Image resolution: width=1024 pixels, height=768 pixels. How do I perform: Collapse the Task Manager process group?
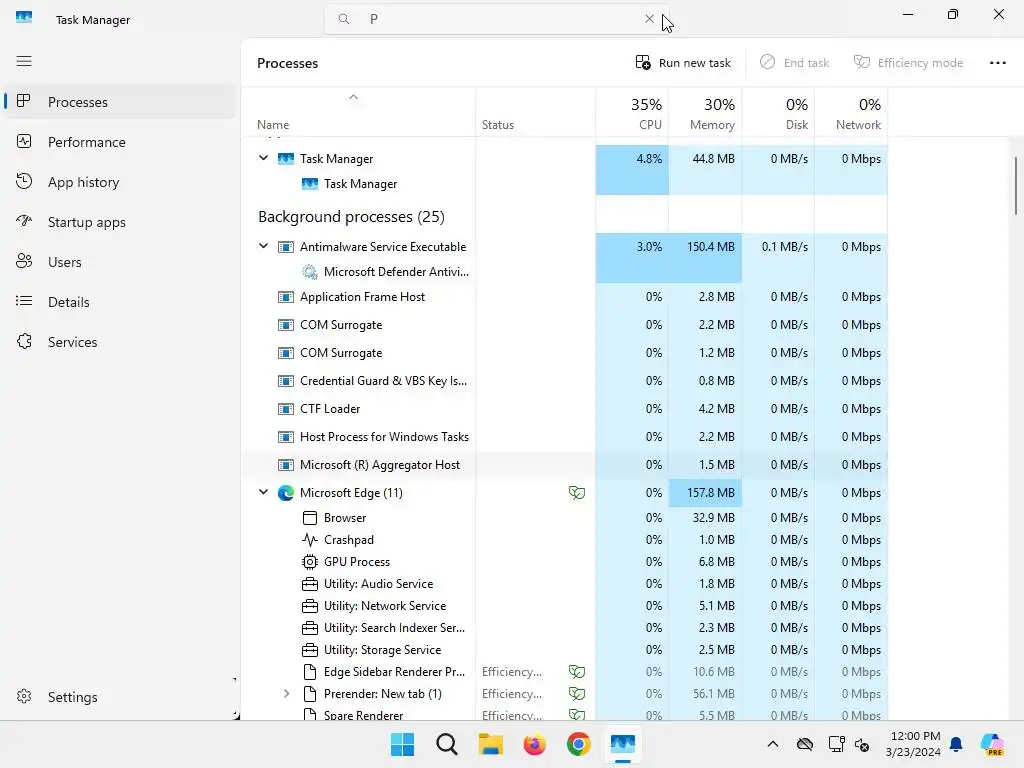(x=263, y=158)
